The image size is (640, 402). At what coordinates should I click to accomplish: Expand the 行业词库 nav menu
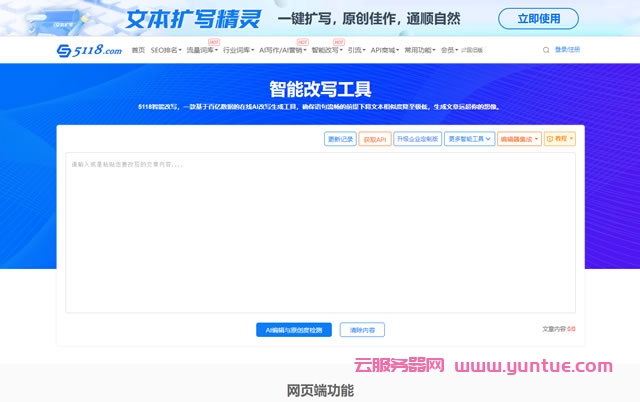coord(238,50)
